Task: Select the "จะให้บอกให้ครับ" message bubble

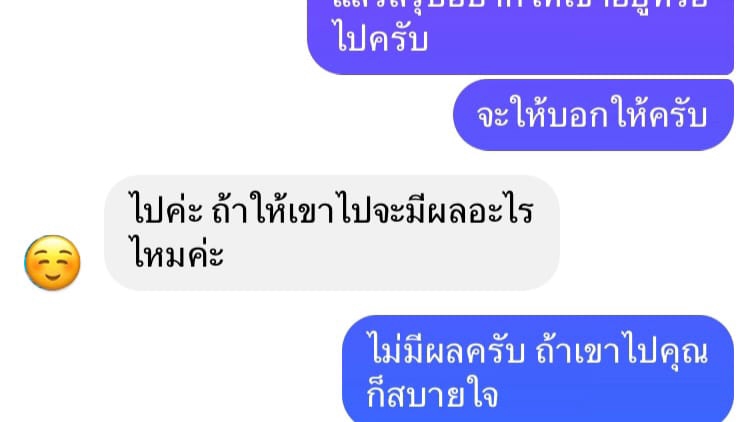Action: (x=593, y=115)
